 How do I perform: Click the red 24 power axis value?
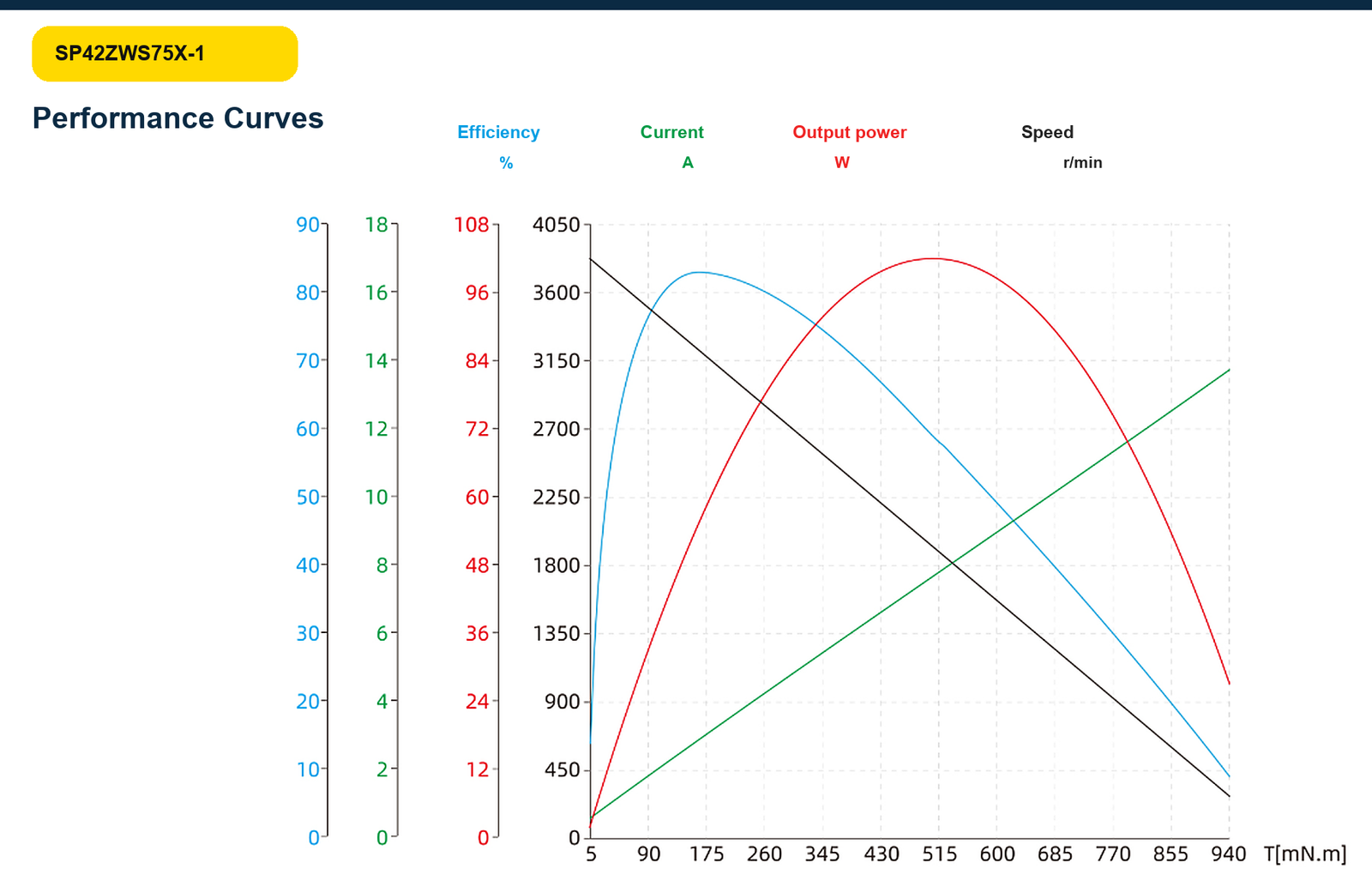click(x=478, y=702)
